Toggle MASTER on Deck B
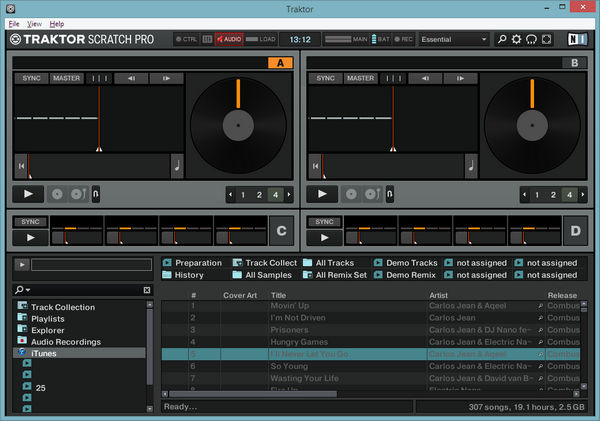600x421 pixels. tap(358, 78)
